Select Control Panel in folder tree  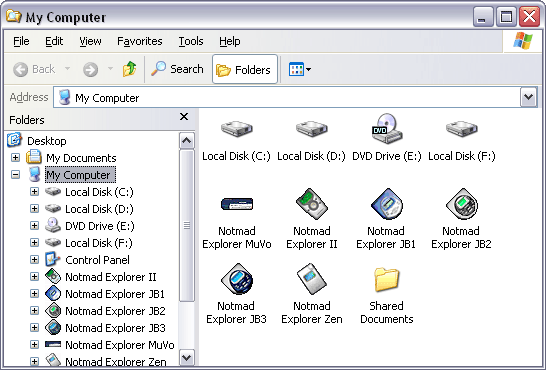click(97, 260)
